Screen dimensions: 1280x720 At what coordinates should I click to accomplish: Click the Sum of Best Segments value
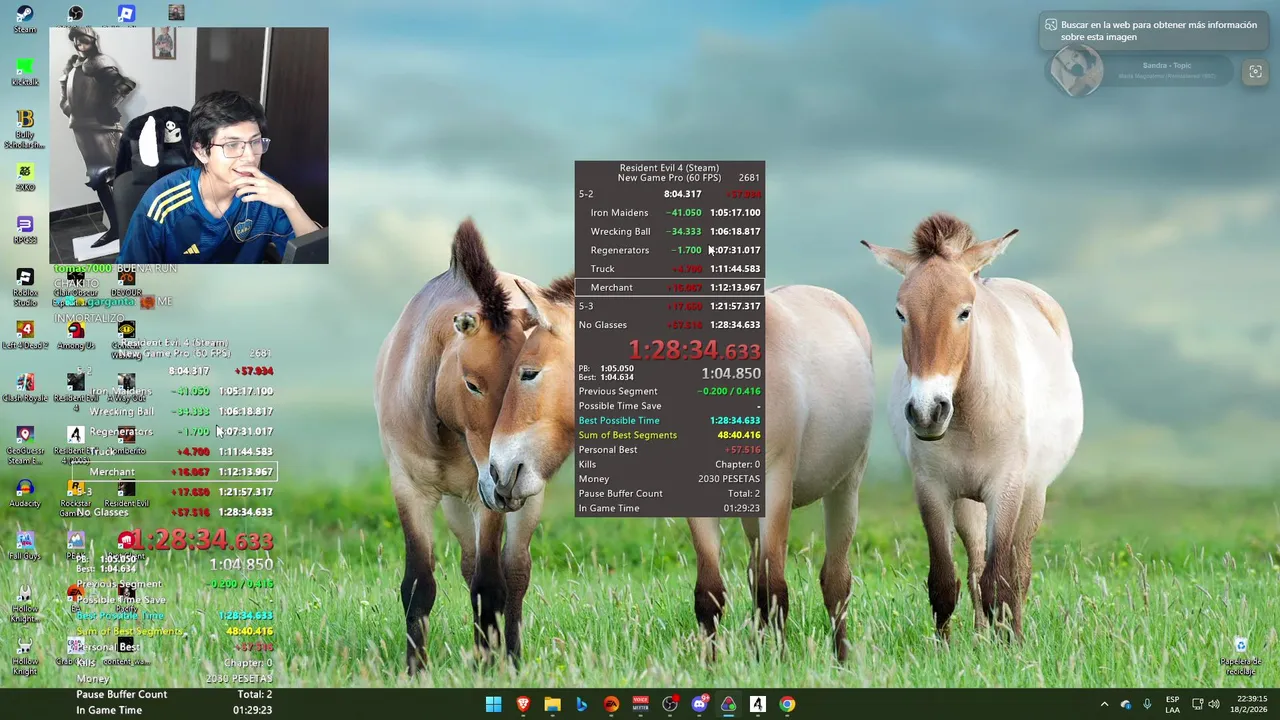point(739,435)
